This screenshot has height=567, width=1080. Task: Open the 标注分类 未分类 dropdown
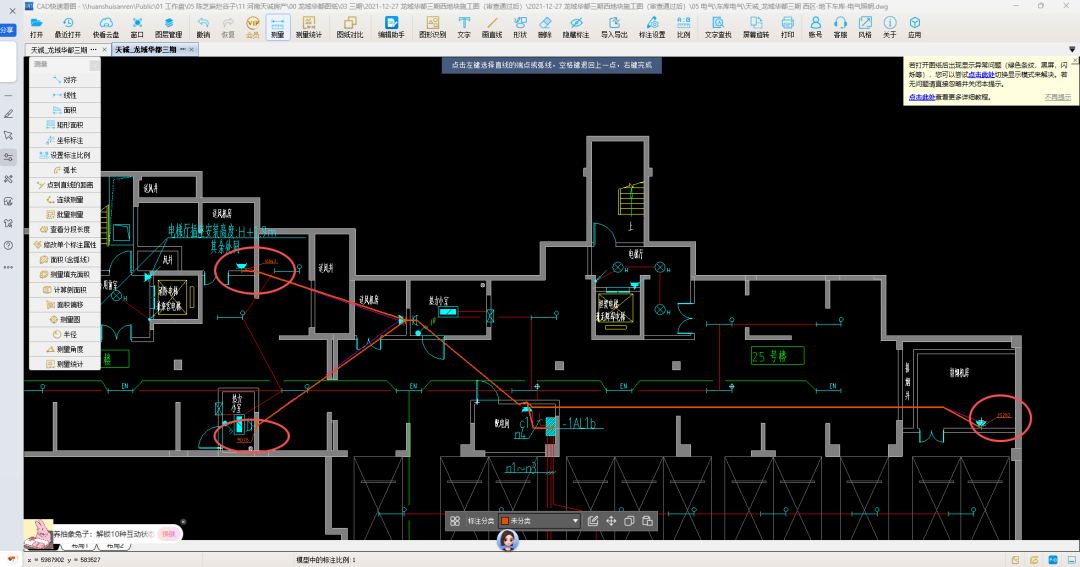pos(539,521)
